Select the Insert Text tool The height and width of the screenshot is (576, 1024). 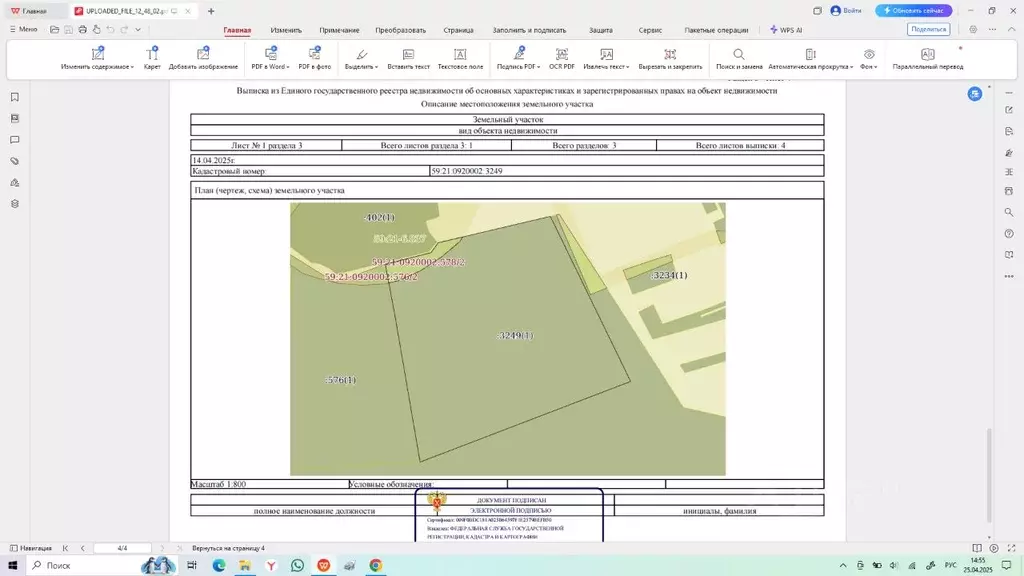[408, 59]
